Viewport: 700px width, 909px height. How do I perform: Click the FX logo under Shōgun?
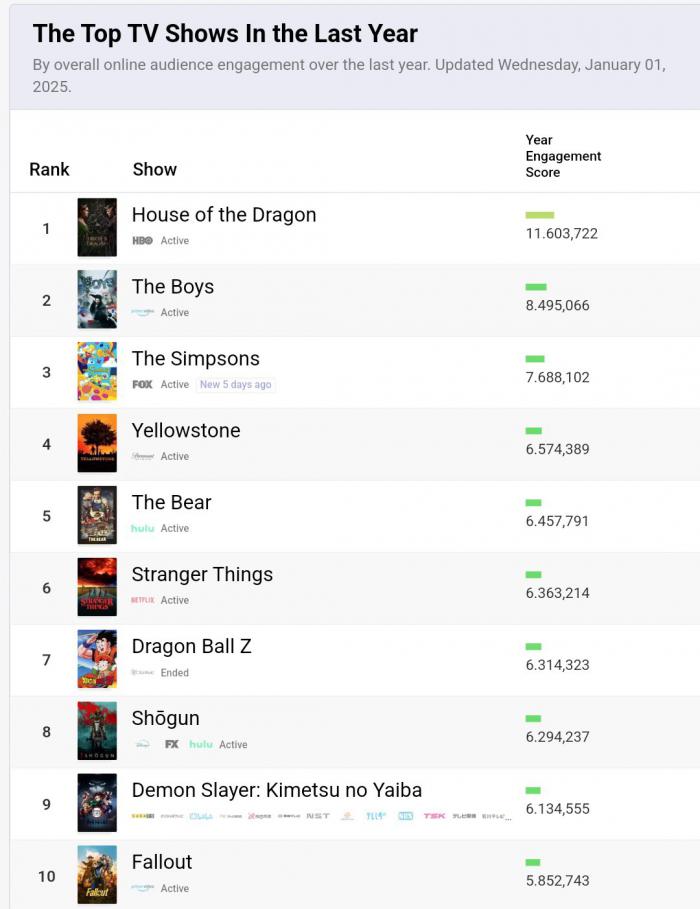pos(172,744)
